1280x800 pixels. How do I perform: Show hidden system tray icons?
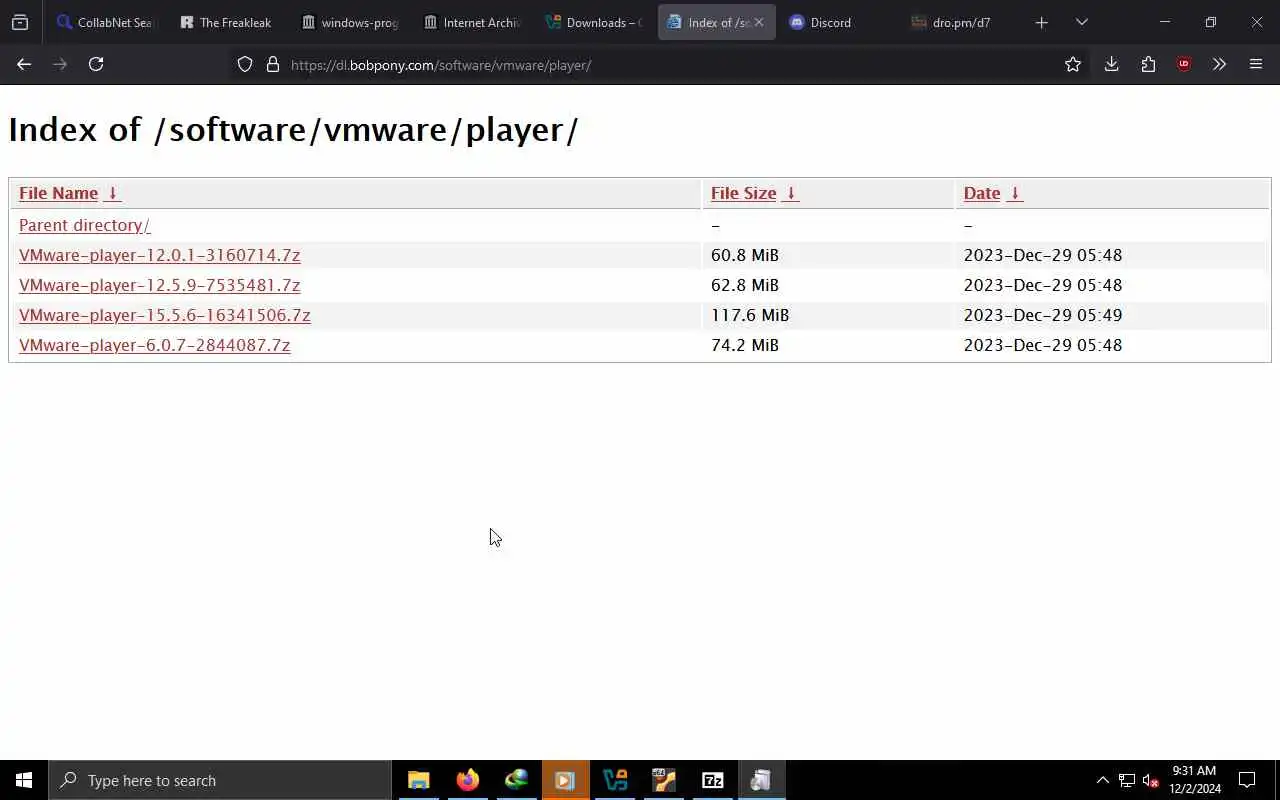[1102, 780]
